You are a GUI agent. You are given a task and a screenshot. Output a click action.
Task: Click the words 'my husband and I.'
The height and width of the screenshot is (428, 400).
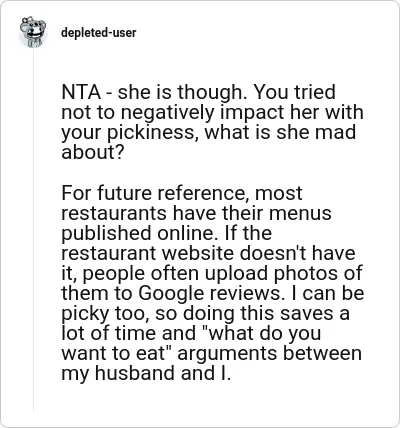coord(146,373)
